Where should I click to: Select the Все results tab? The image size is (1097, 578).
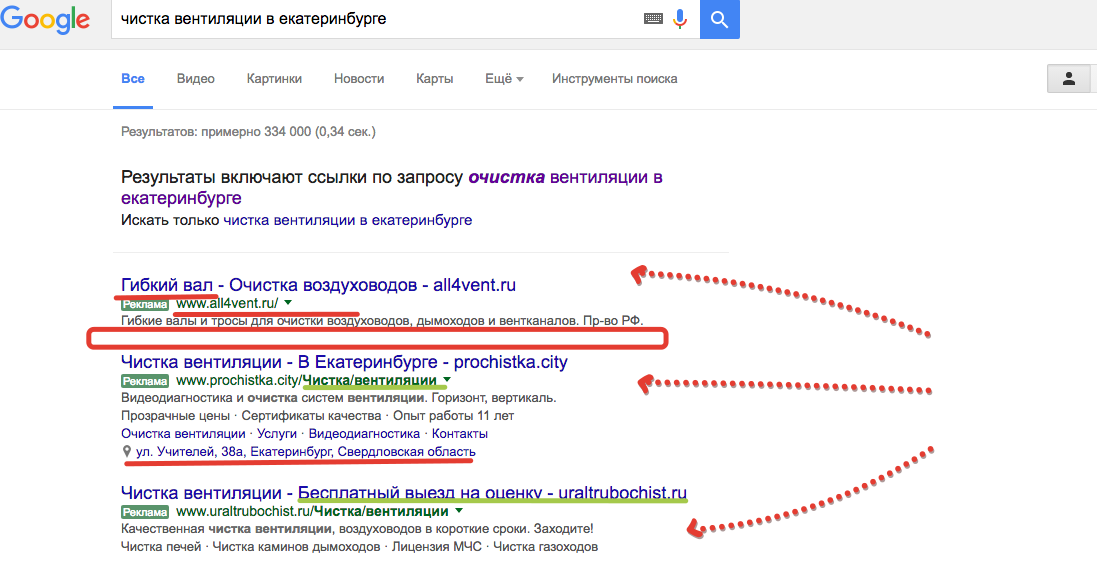133,78
